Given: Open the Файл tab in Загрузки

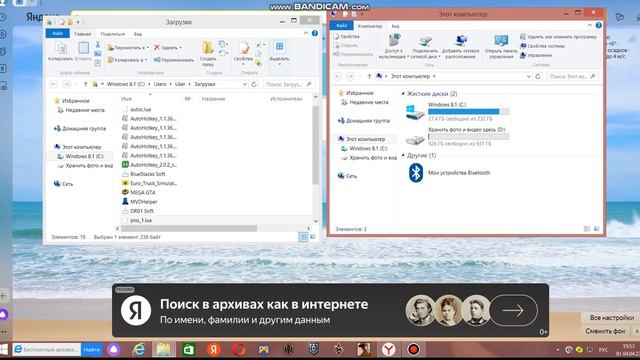Looking at the screenshot, I should coord(58,33).
